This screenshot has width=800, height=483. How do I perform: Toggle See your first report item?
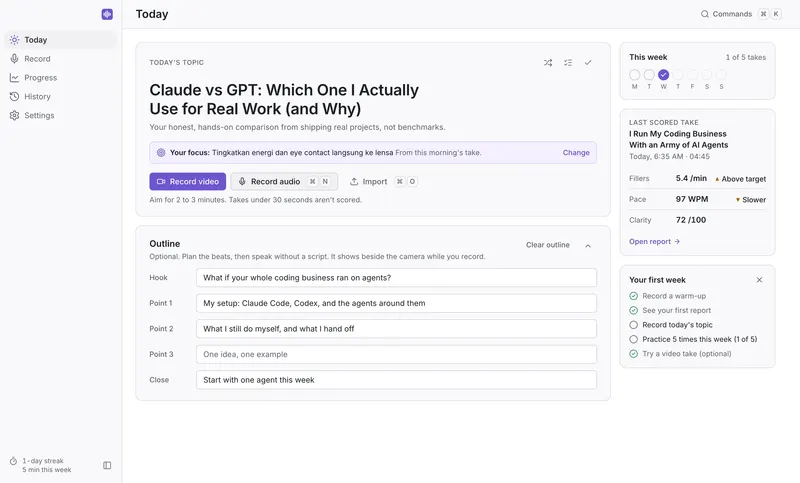pos(670,310)
